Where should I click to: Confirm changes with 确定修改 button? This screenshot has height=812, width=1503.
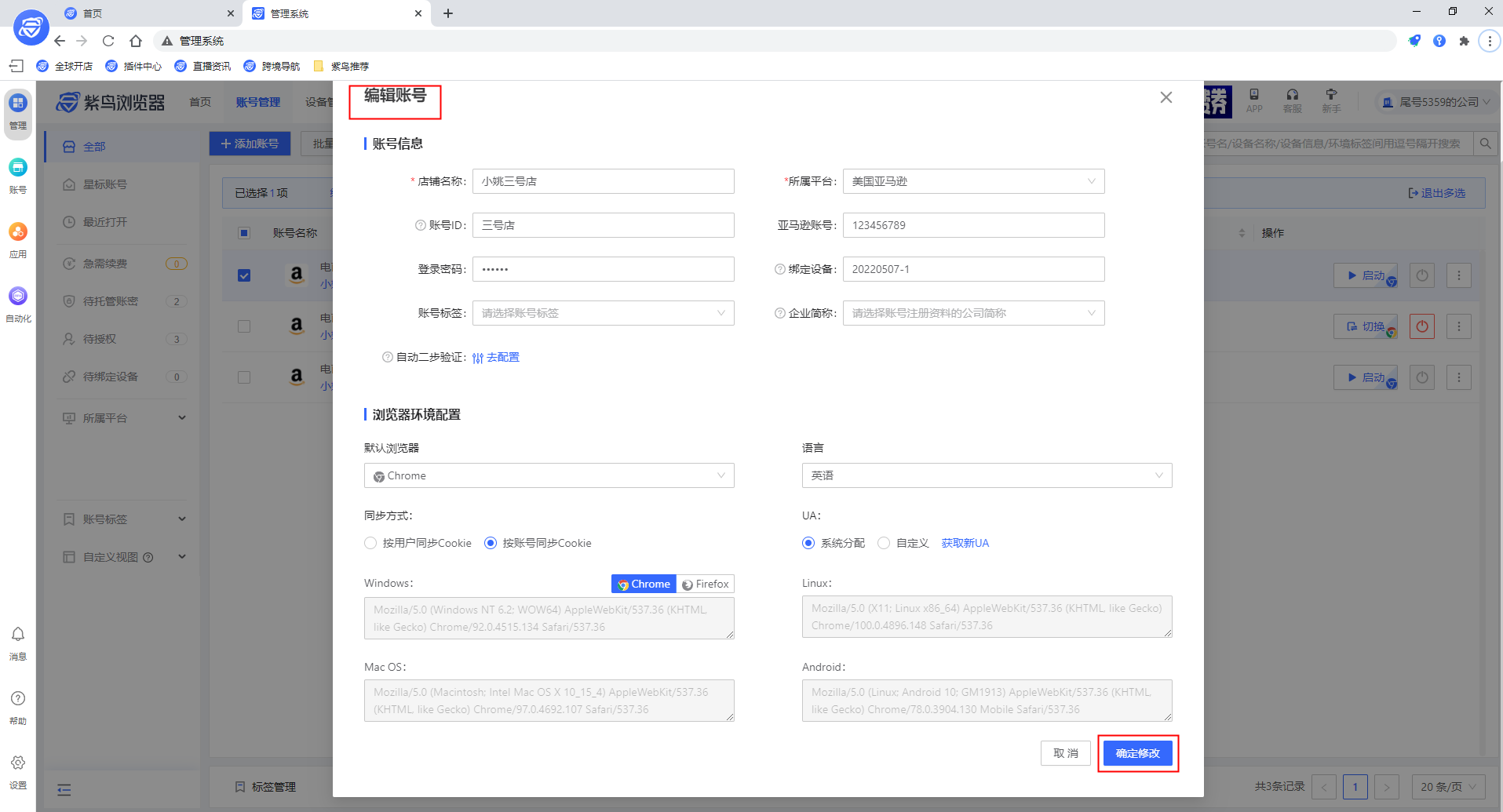tap(1137, 752)
